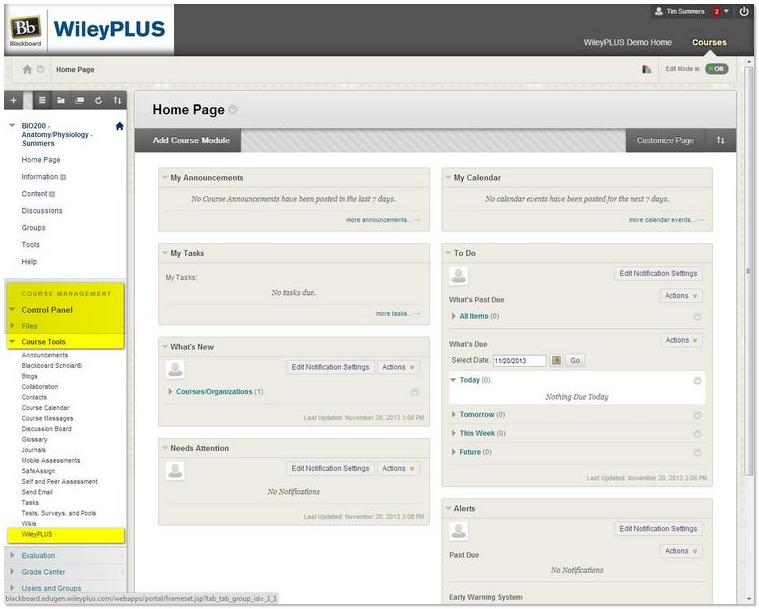Click the breadcrumb home icon
Screen dimensions: 759x609
27,69
